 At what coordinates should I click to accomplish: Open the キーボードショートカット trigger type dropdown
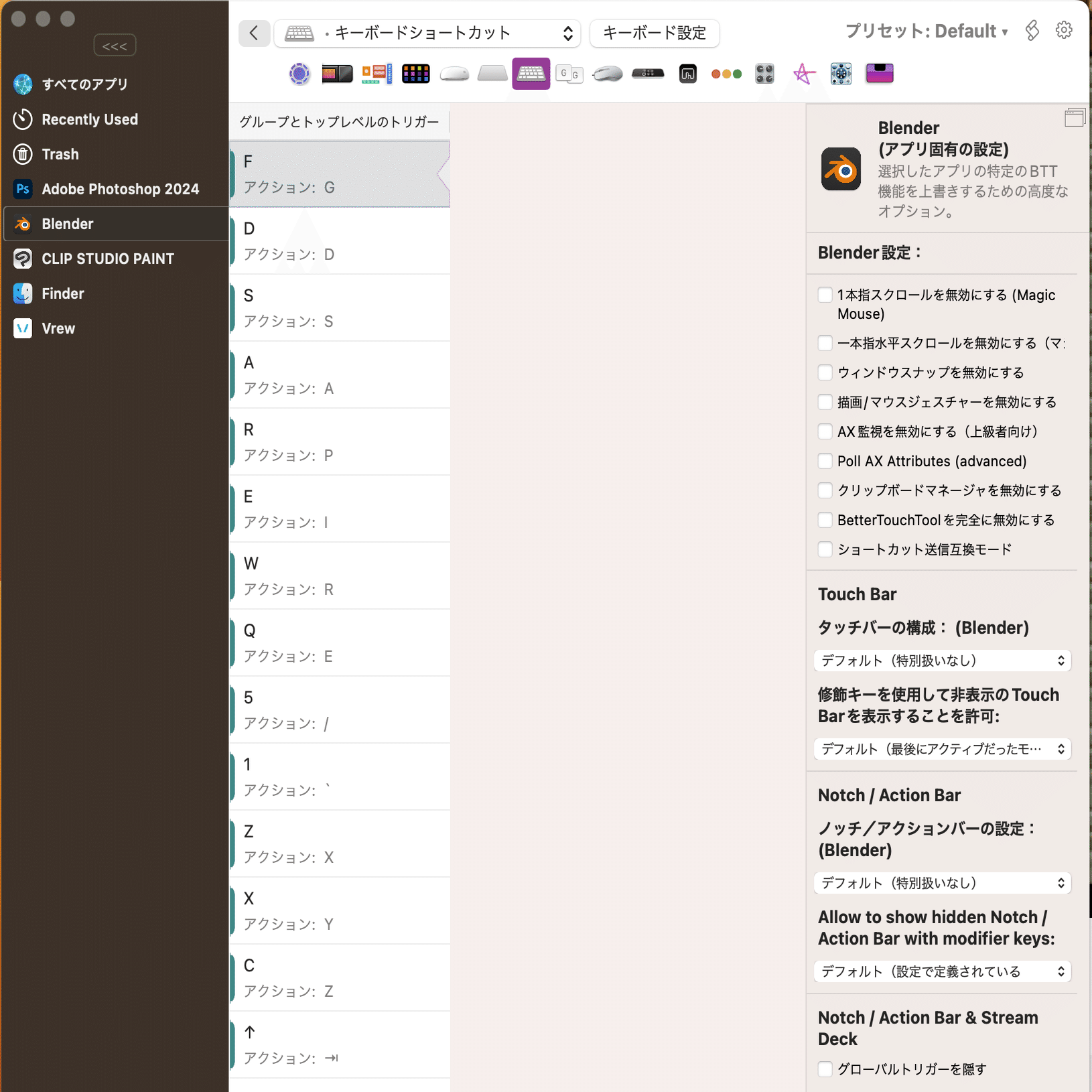click(427, 33)
